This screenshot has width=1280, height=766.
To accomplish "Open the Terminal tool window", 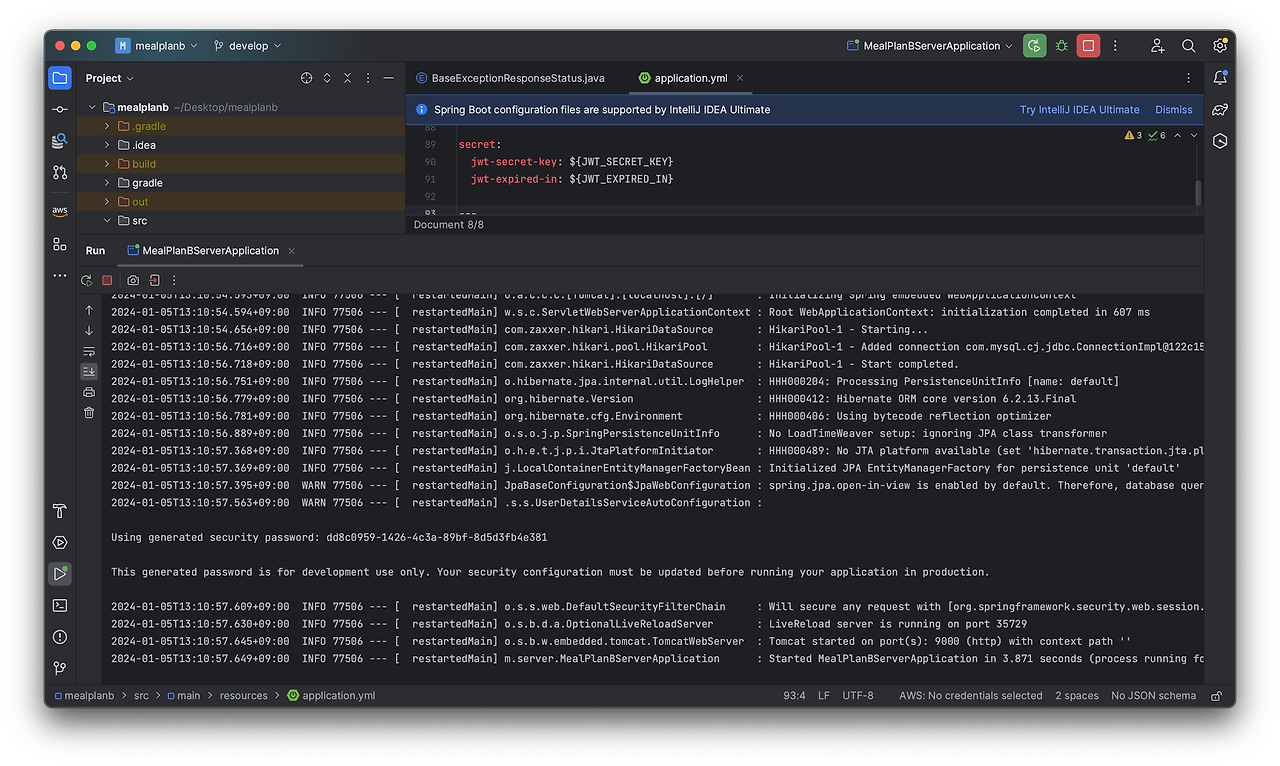I will click(x=60, y=605).
